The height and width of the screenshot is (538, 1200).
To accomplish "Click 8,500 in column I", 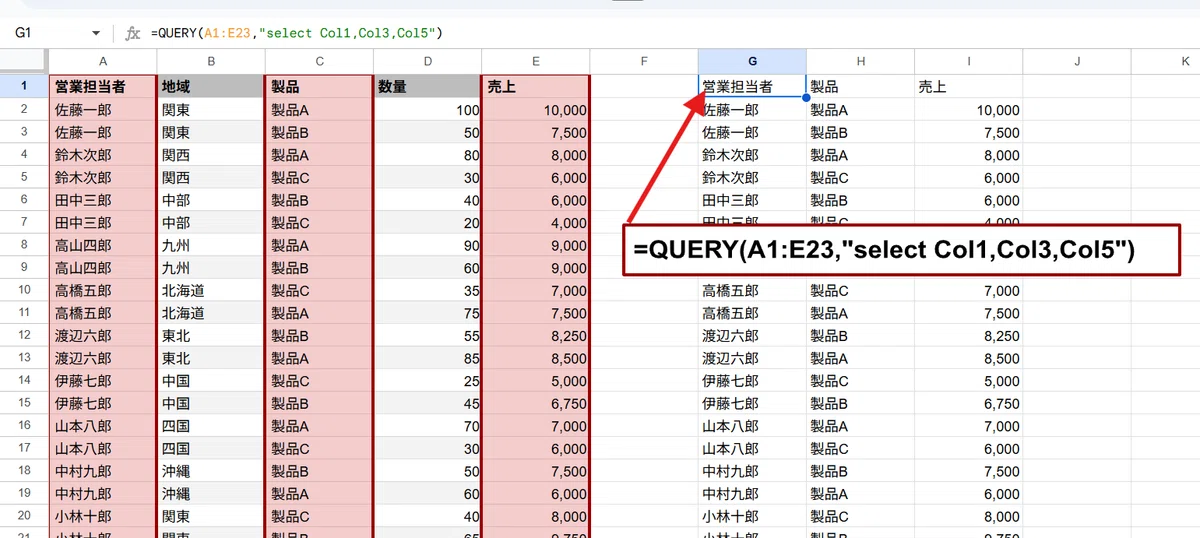I will click(x=968, y=358).
